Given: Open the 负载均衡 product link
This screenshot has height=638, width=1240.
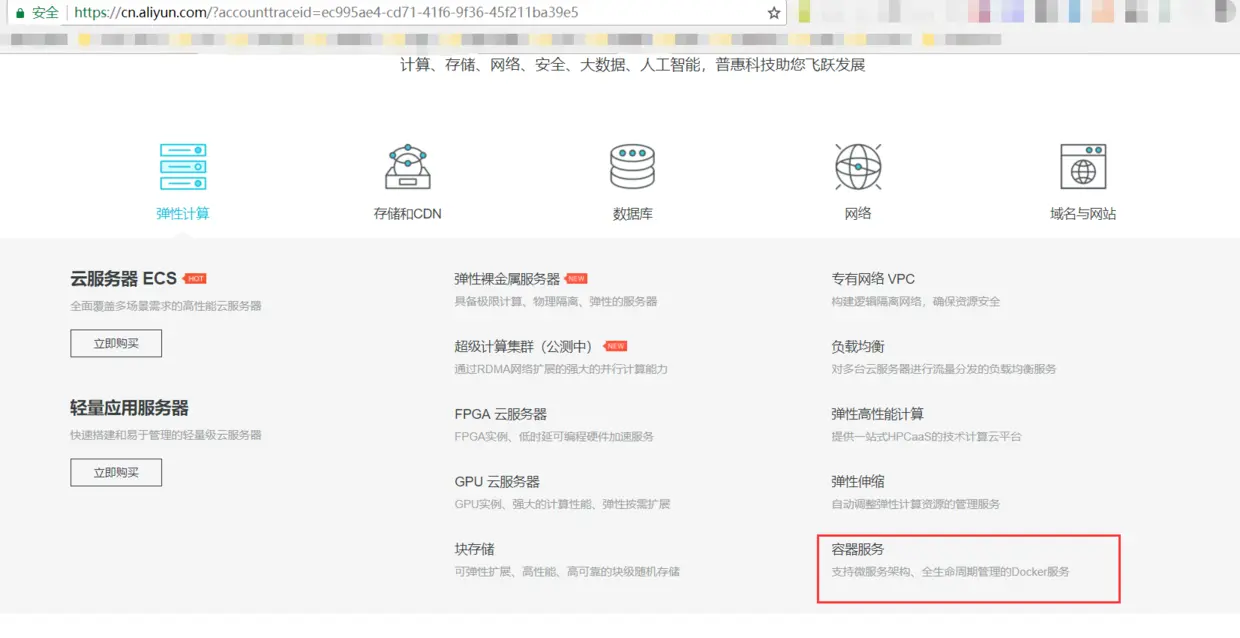Looking at the screenshot, I should point(858,347).
